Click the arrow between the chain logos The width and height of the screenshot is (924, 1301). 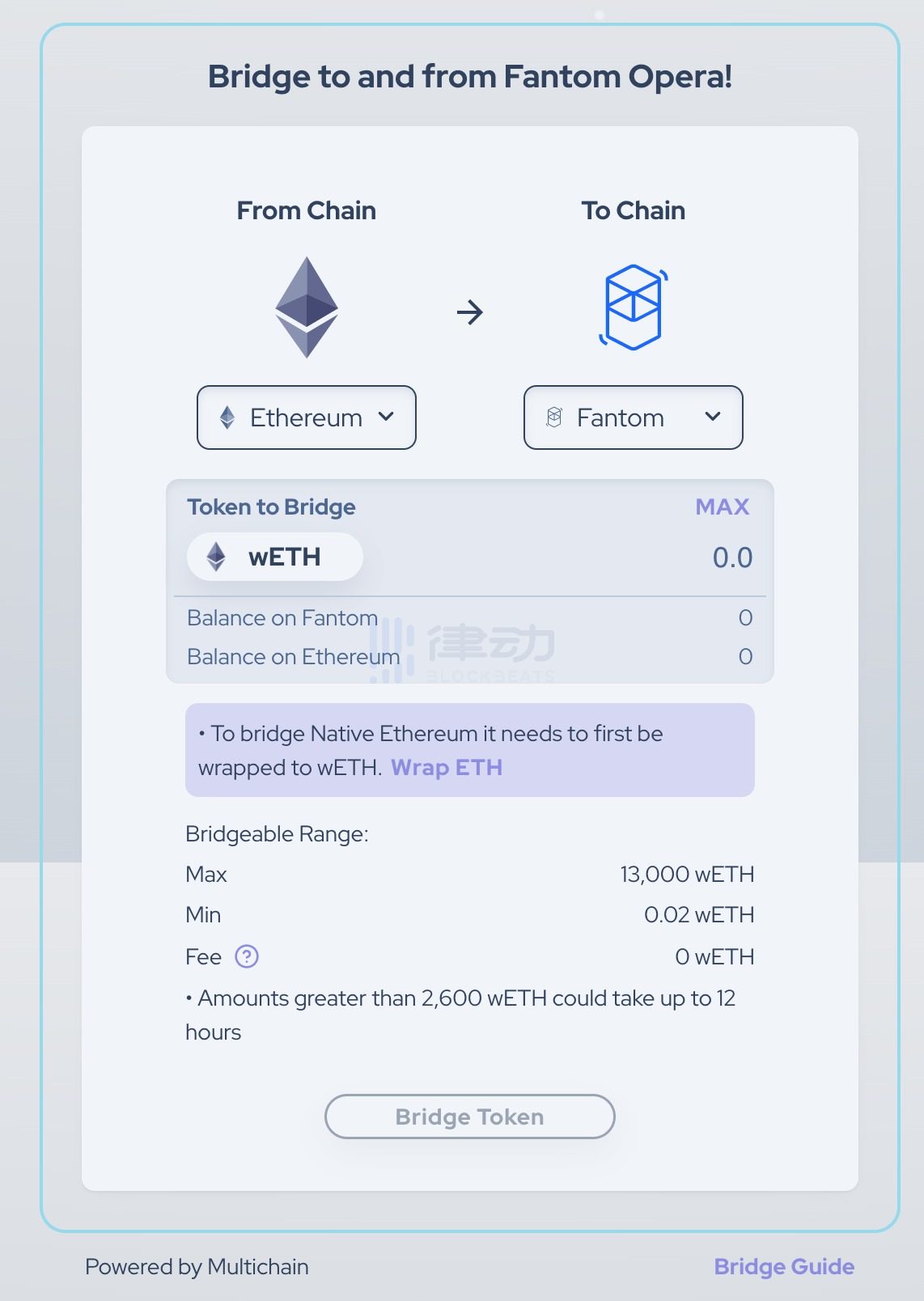tap(470, 311)
